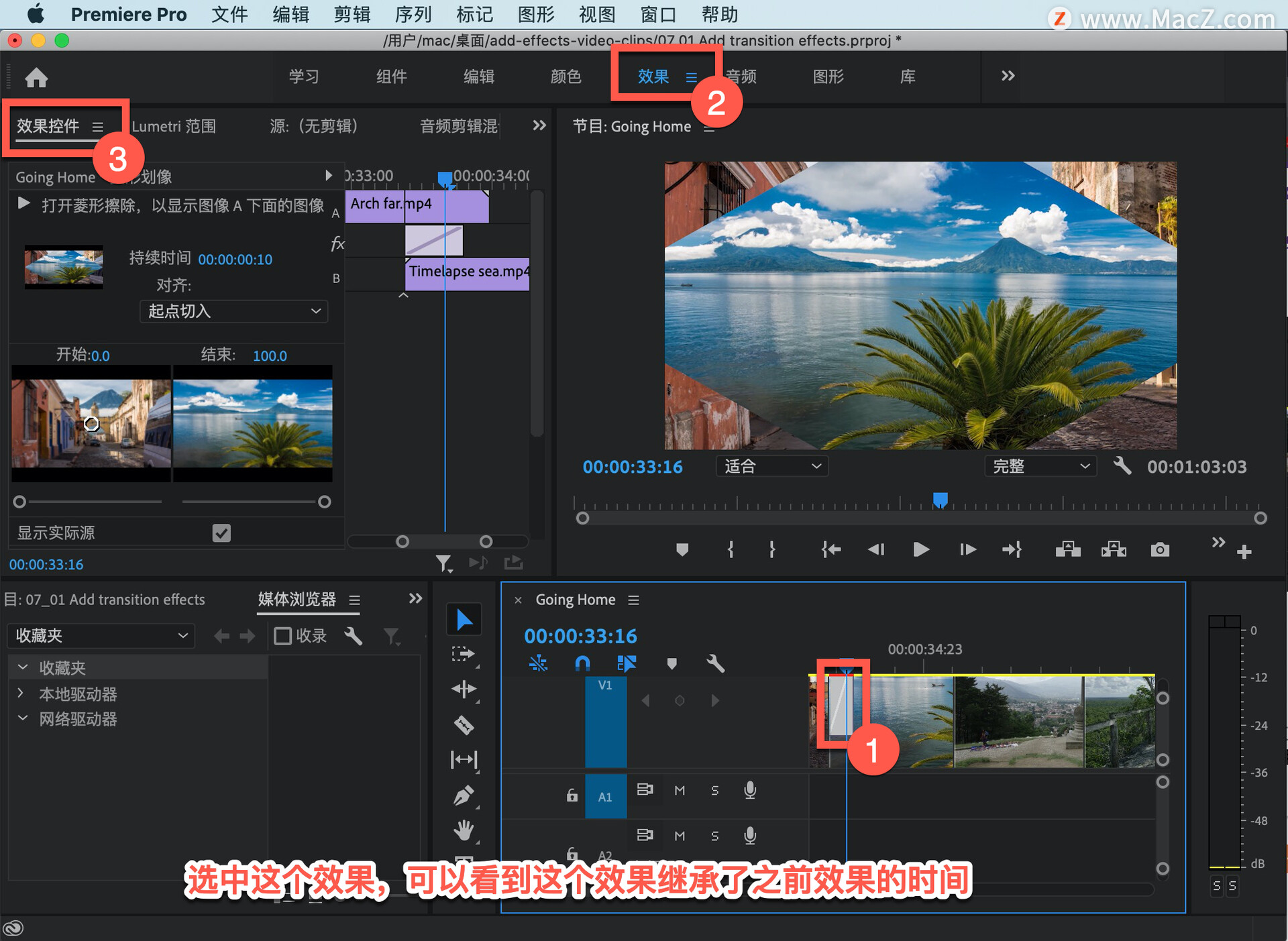
Task: Edit transition duration 00:00:00:10
Action: click(235, 260)
